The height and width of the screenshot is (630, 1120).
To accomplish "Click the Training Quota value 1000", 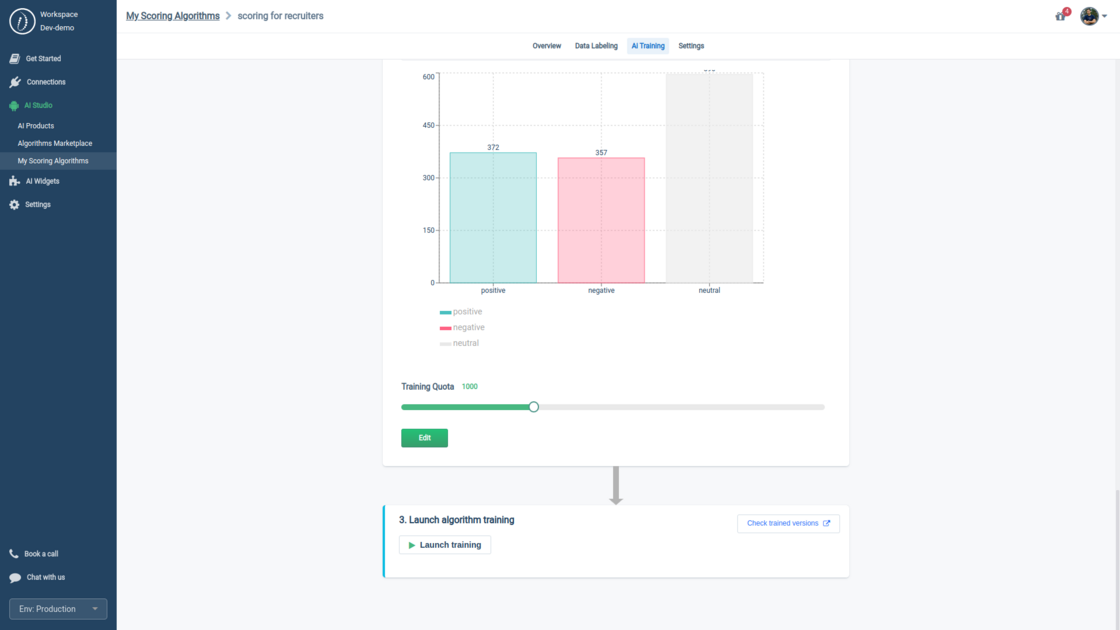I will pos(469,386).
